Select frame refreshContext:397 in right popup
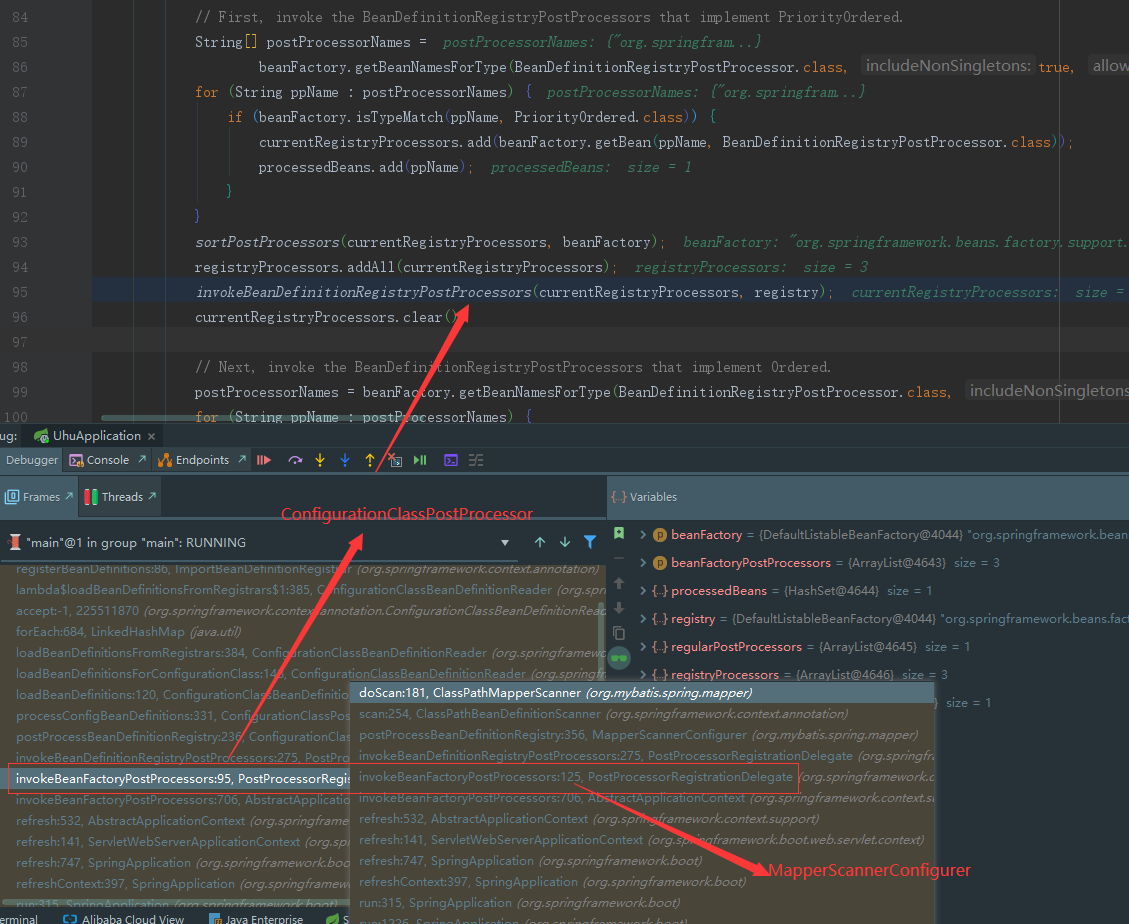The width and height of the screenshot is (1129, 924). click(x=642, y=882)
